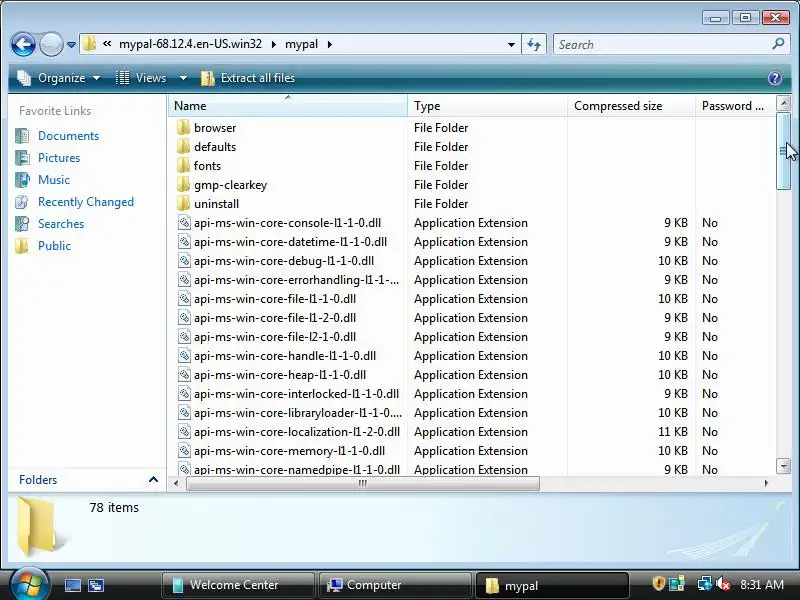Open Help via the question mark icon

coord(774,78)
